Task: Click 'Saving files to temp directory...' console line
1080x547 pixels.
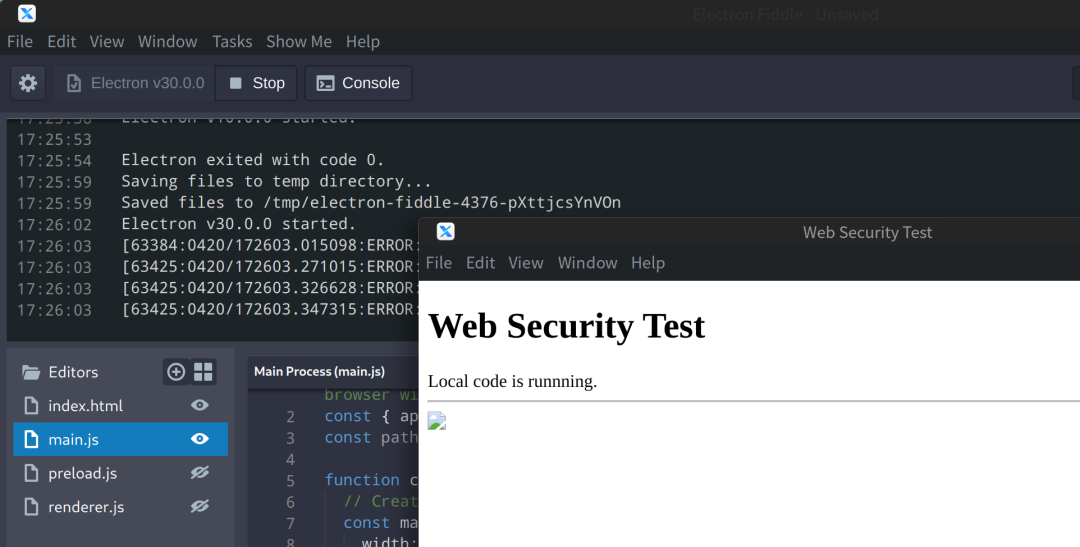Action: [x=276, y=181]
